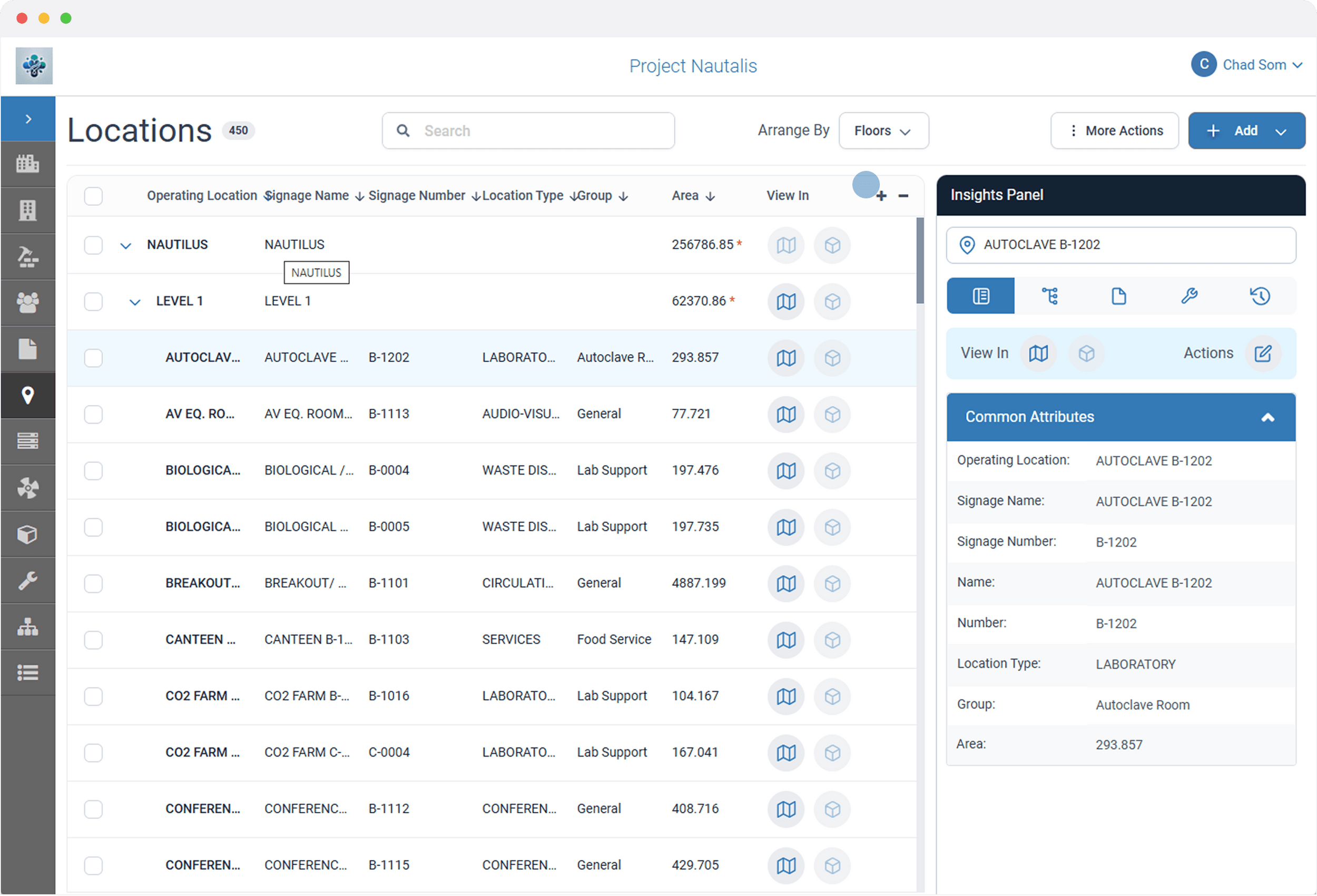Check the select-all checkbox in the header
Viewport: 1317px width, 896px height.
pos(93,195)
